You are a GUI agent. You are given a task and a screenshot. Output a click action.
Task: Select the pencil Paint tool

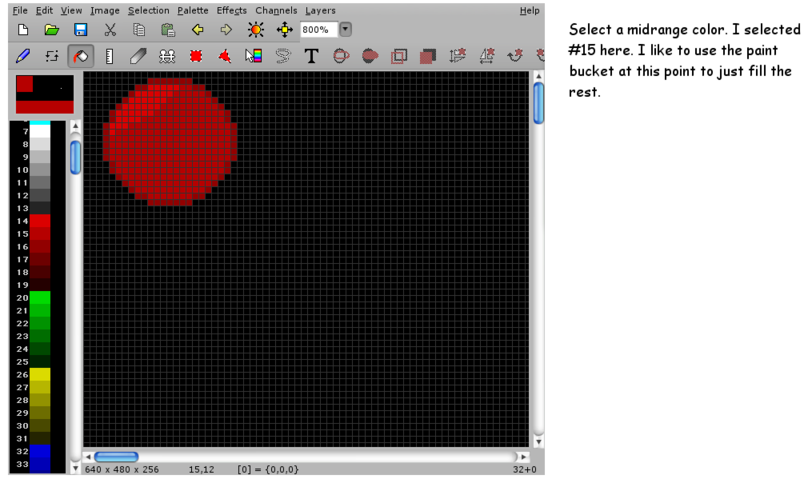click(23, 56)
